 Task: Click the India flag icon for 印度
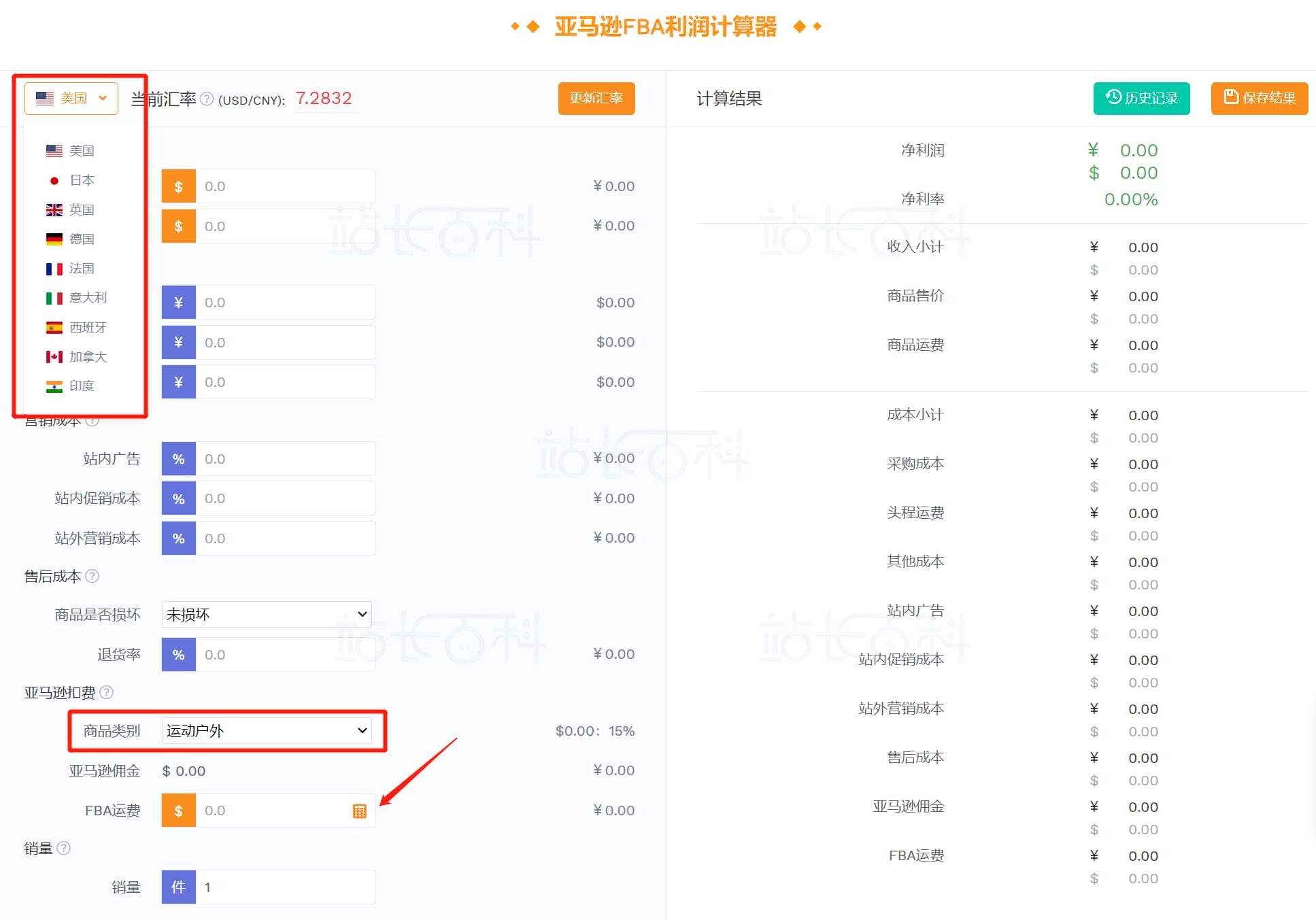pyautogui.click(x=54, y=386)
